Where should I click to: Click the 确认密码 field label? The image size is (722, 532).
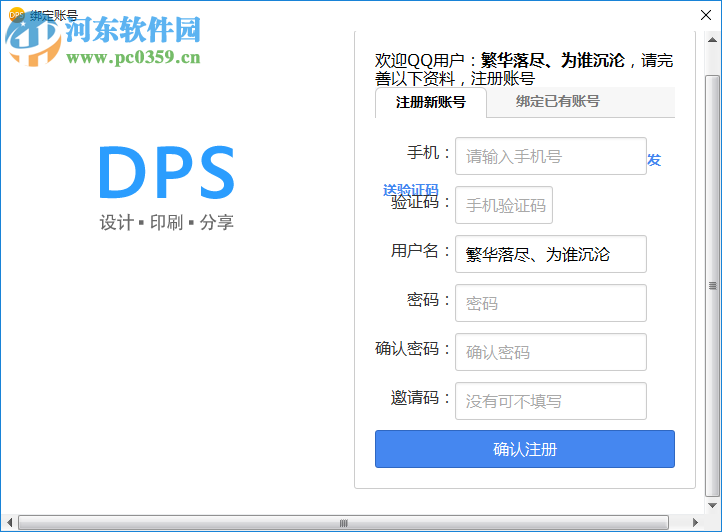tap(413, 349)
